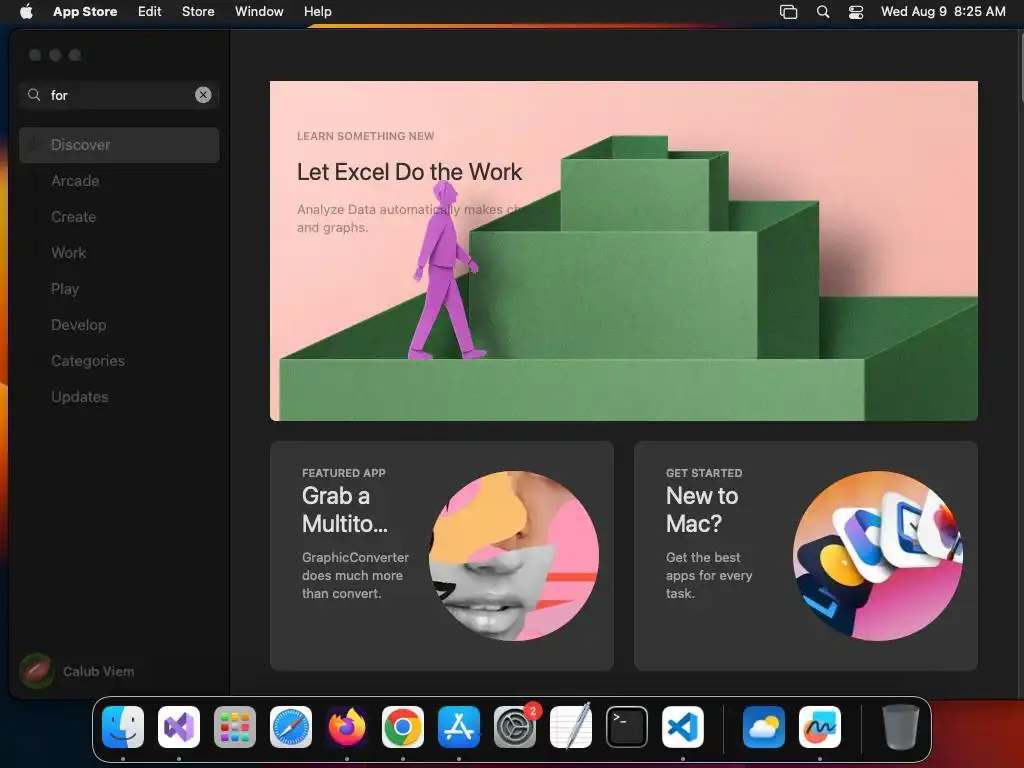Clear the search field with the X button
This screenshot has width=1024, height=768.
[x=203, y=95]
